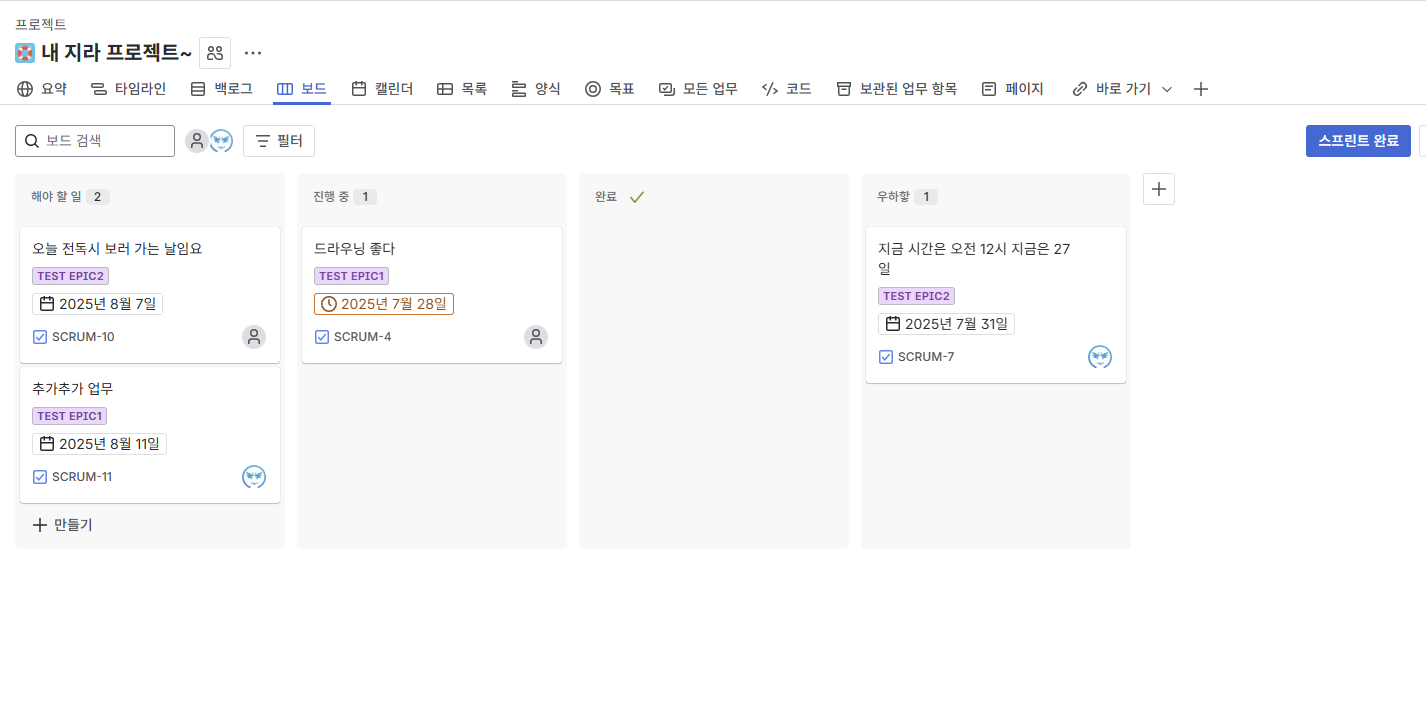Open the 2025년 7월 28일 due date picker

coord(384,304)
